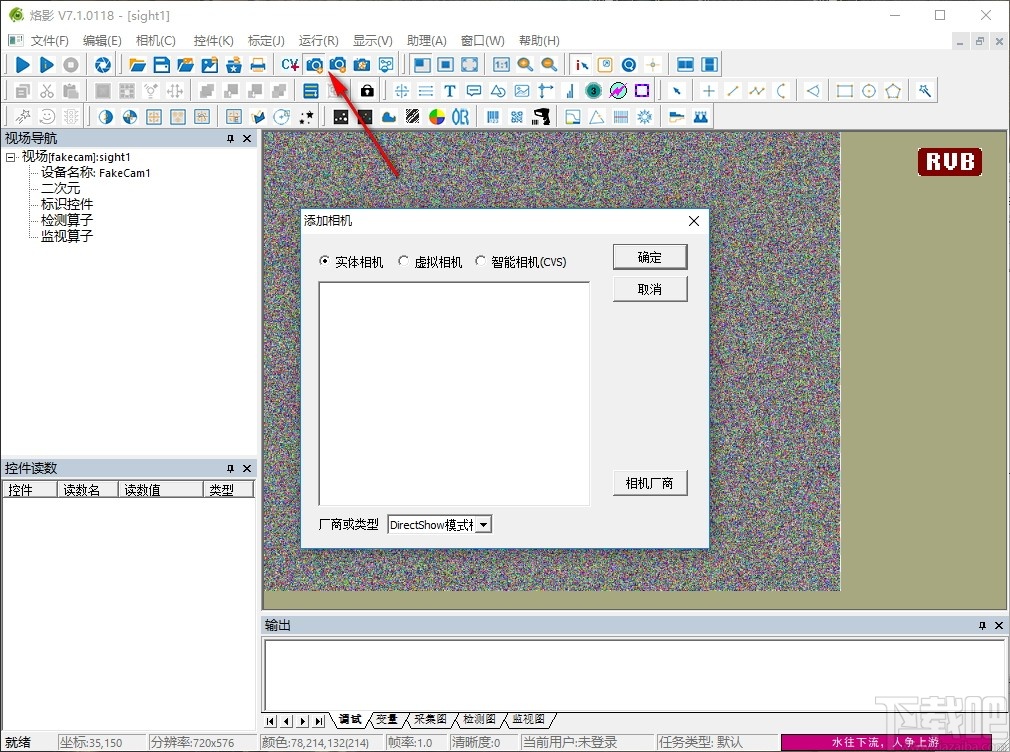Click the gray Stop icon in toolbar
This screenshot has height=752, width=1010.
tap(71, 64)
